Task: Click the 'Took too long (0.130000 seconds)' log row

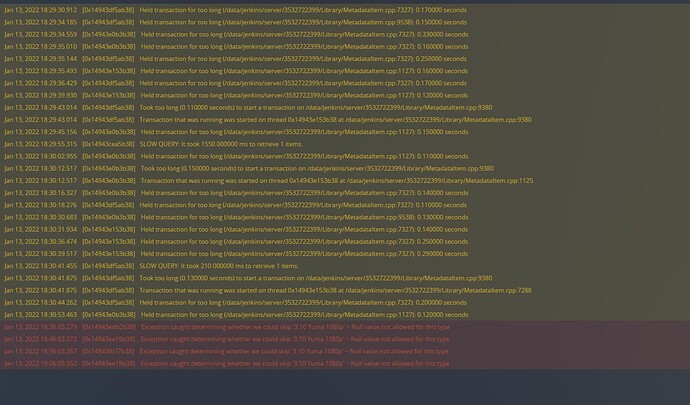Action: click(x=345, y=278)
